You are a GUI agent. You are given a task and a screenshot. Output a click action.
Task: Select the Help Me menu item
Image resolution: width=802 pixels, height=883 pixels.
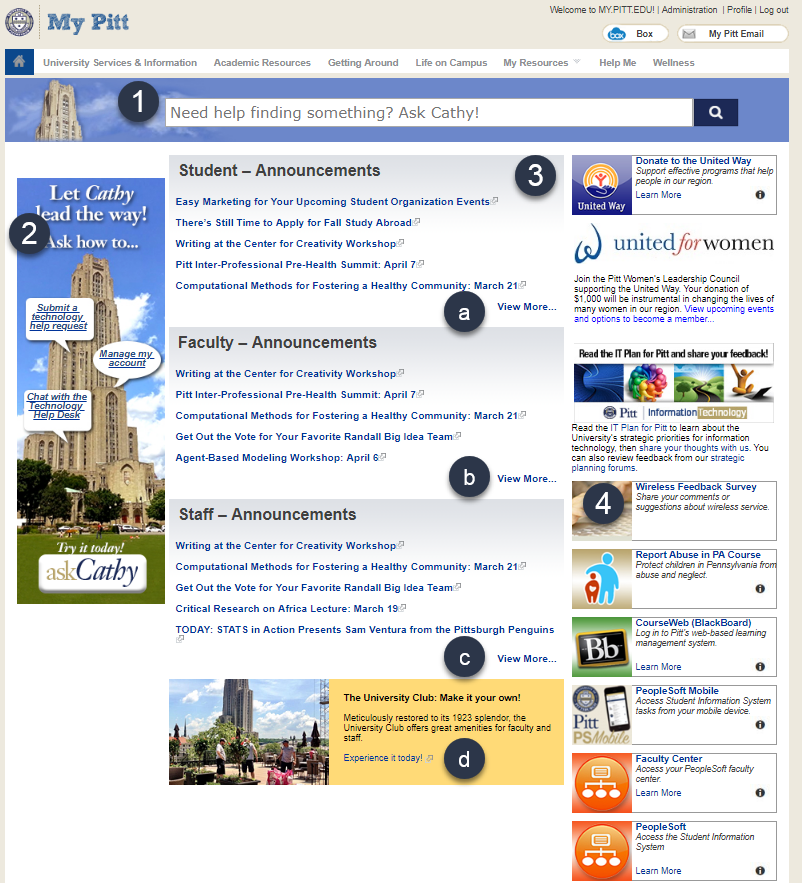[618, 63]
